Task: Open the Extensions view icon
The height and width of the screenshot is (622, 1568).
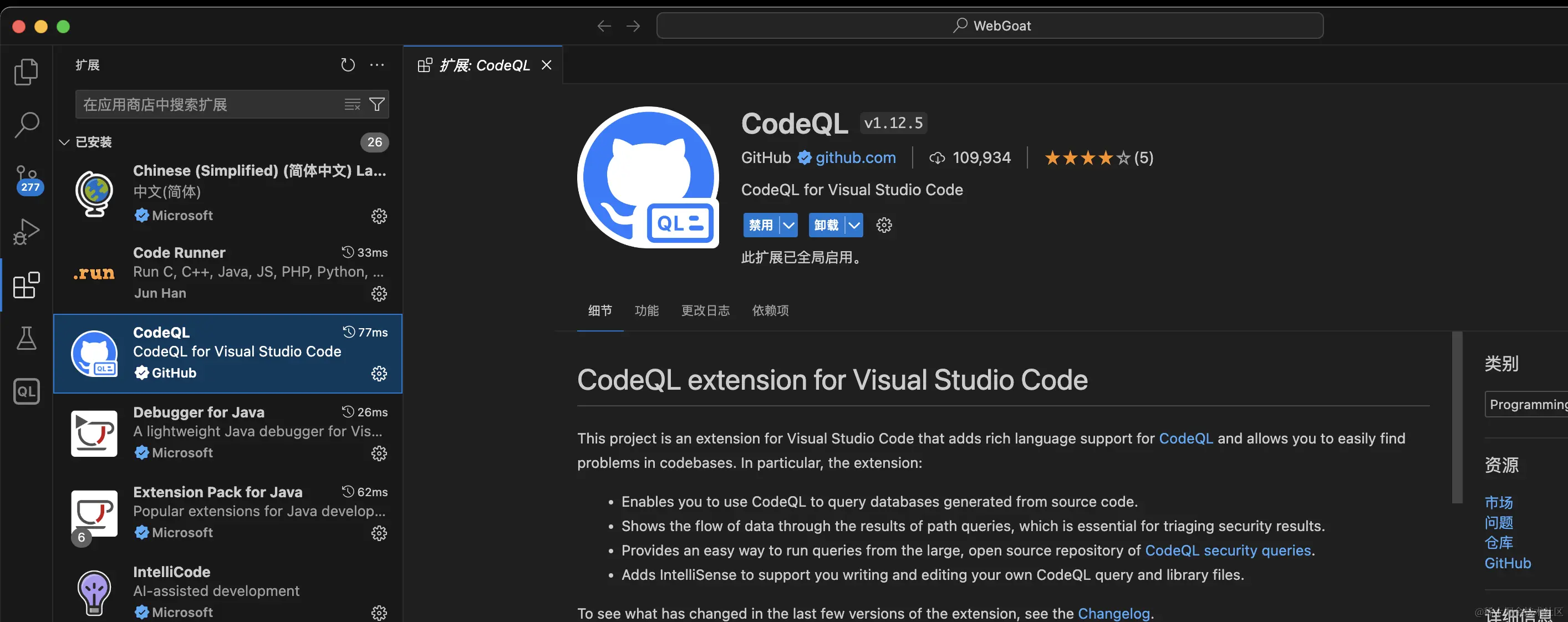Action: click(26, 285)
